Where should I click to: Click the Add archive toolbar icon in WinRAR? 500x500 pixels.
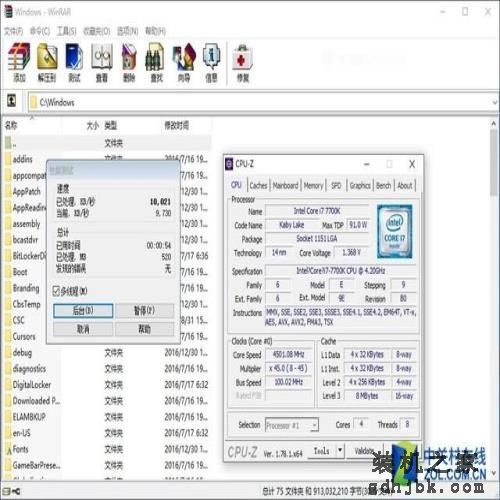pyautogui.click(x=19, y=63)
